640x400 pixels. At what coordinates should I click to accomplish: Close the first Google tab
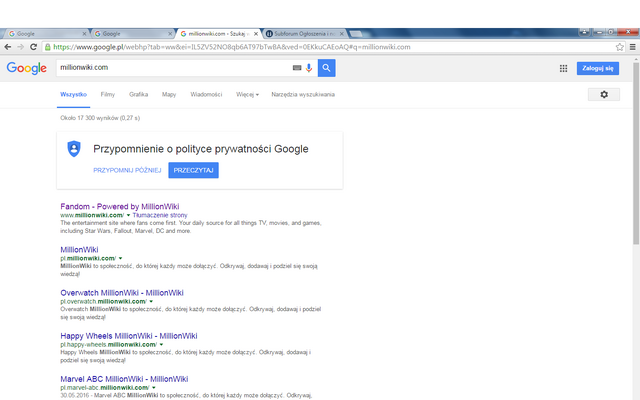pos(84,34)
